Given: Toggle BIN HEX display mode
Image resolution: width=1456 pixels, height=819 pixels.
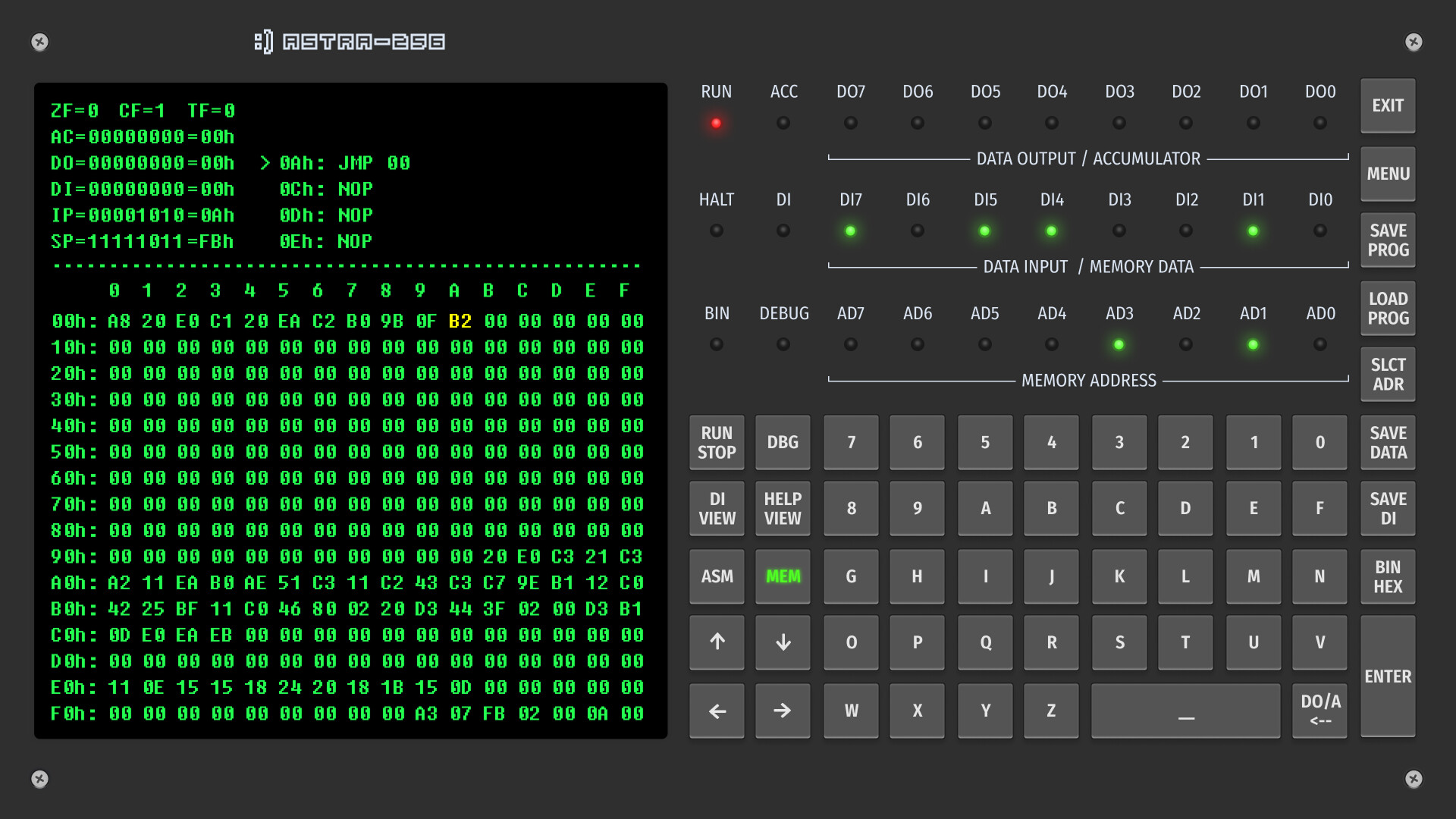Looking at the screenshot, I should (x=1387, y=577).
